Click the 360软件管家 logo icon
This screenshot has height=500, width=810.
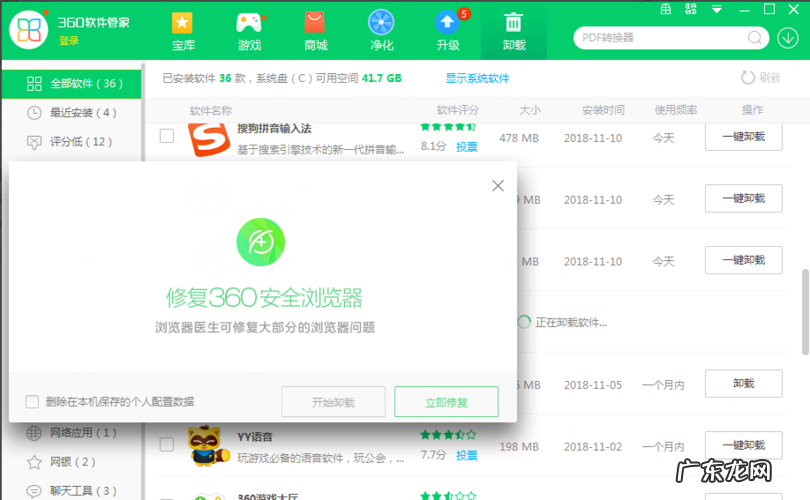coord(29,29)
